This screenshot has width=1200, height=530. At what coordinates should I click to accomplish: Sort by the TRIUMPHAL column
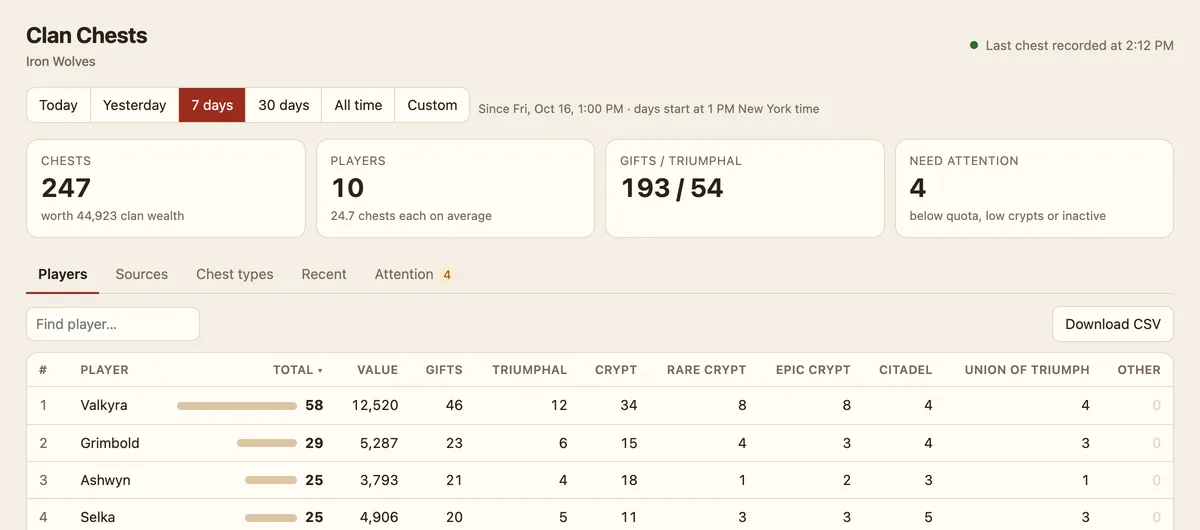[x=530, y=370]
